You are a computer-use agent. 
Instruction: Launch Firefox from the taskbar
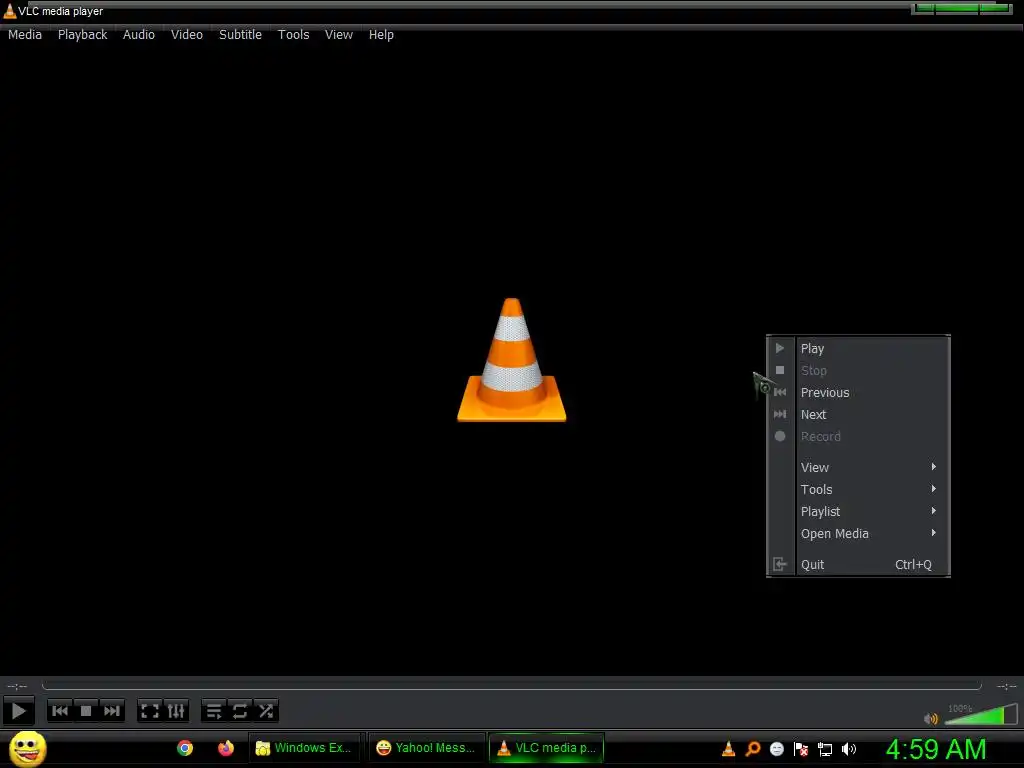pos(226,748)
